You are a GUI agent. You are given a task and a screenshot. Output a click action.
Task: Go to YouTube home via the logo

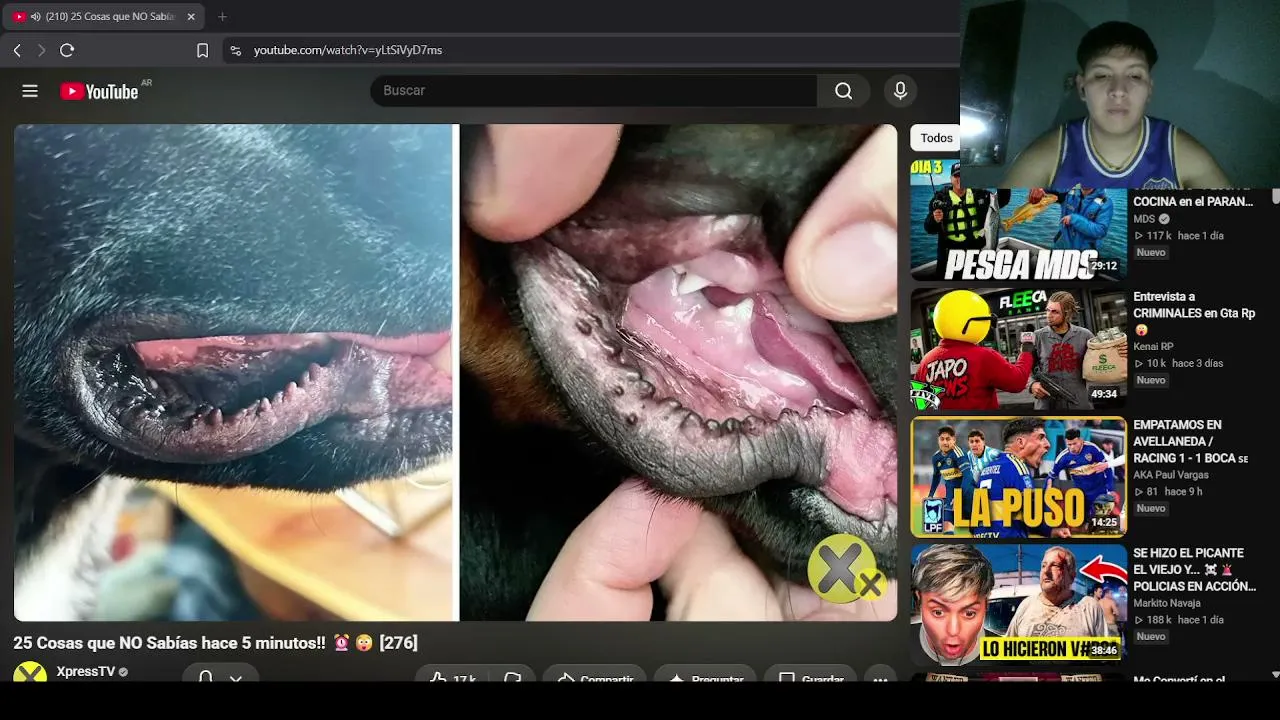tap(100, 91)
